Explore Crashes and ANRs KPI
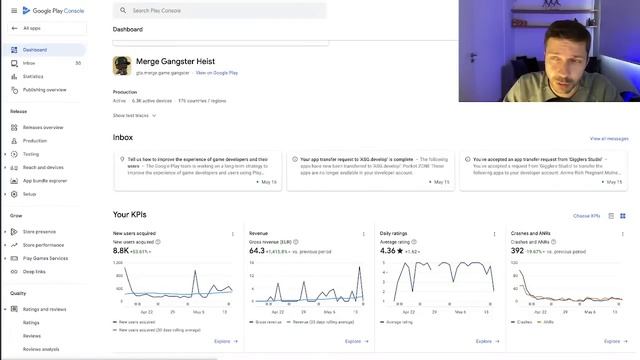This screenshot has height=360, width=640. [x=616, y=341]
